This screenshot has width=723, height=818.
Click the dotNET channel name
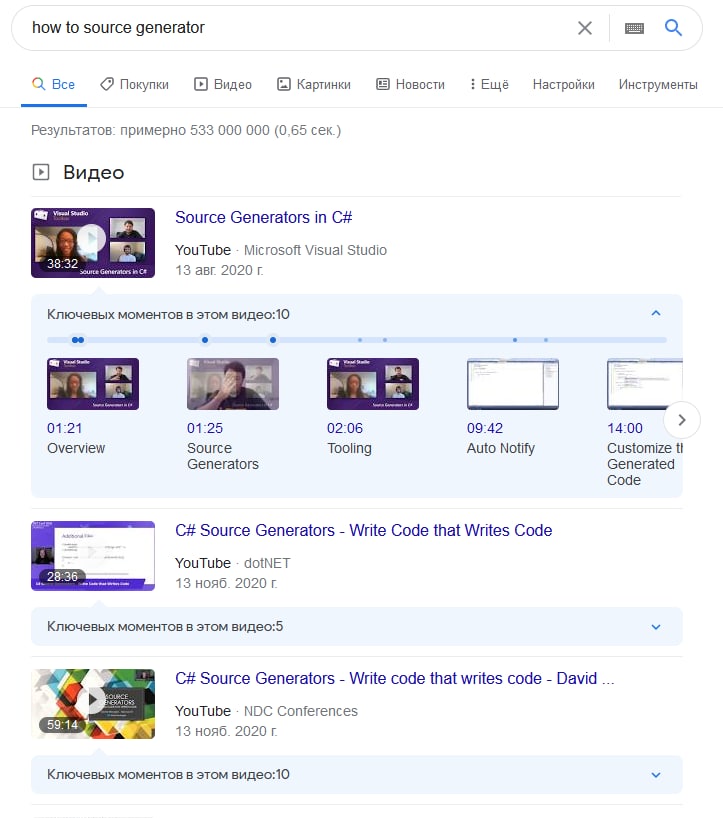click(x=267, y=563)
